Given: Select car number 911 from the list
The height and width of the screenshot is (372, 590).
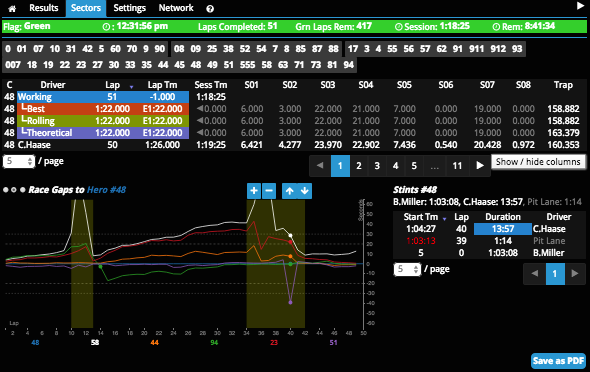Looking at the screenshot, I should (x=476, y=49).
